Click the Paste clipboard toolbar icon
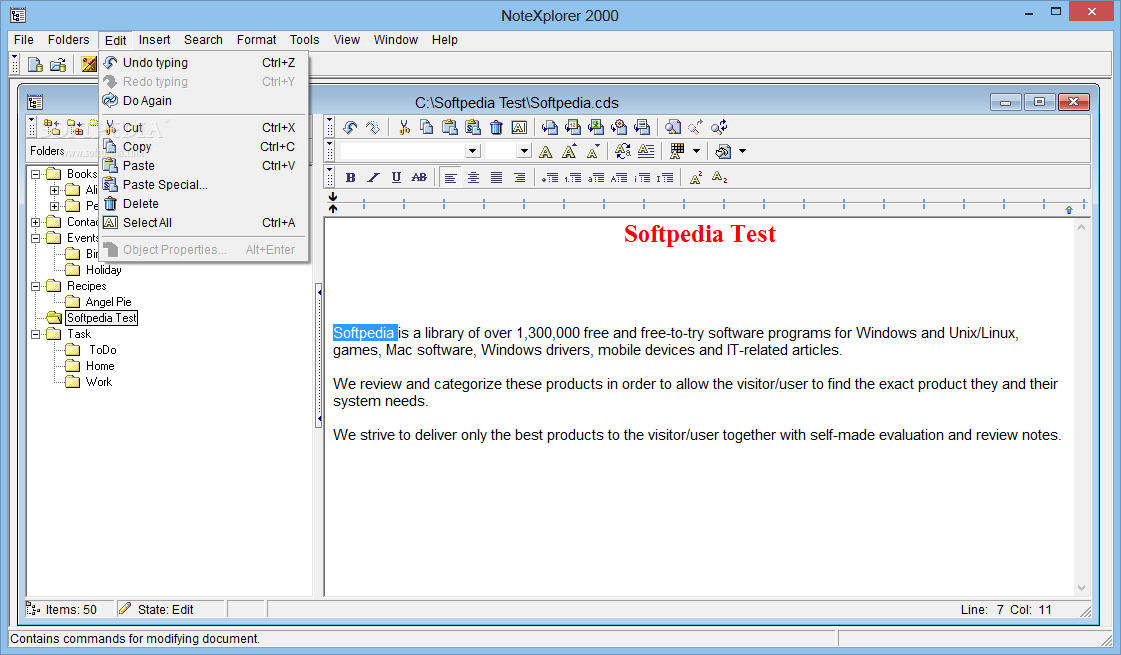1121x655 pixels. pos(450,127)
